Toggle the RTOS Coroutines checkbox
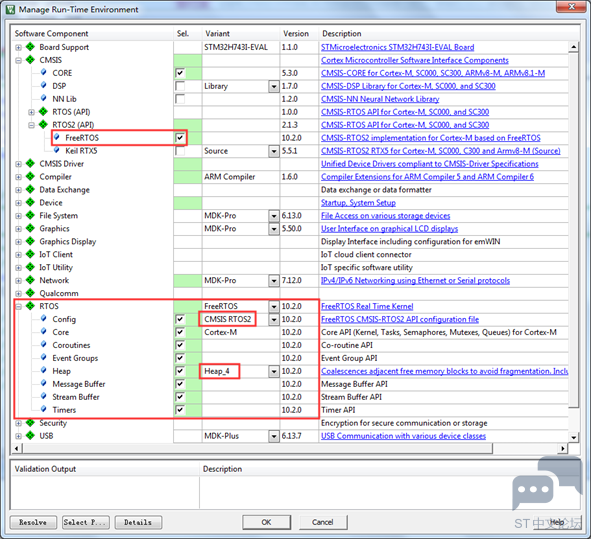591x539 pixels. pyautogui.click(x=180, y=345)
